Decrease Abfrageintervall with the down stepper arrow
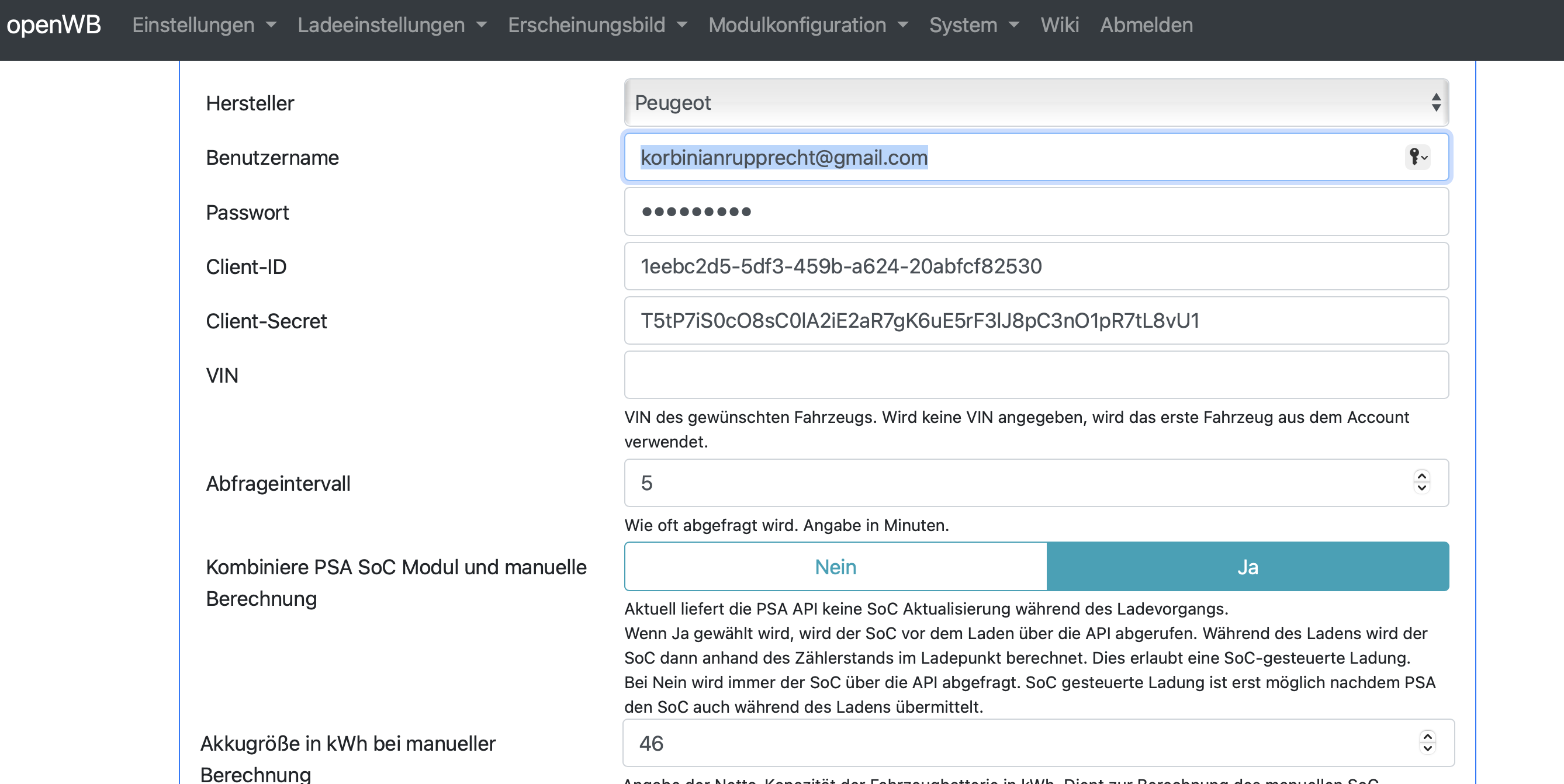 click(1421, 488)
